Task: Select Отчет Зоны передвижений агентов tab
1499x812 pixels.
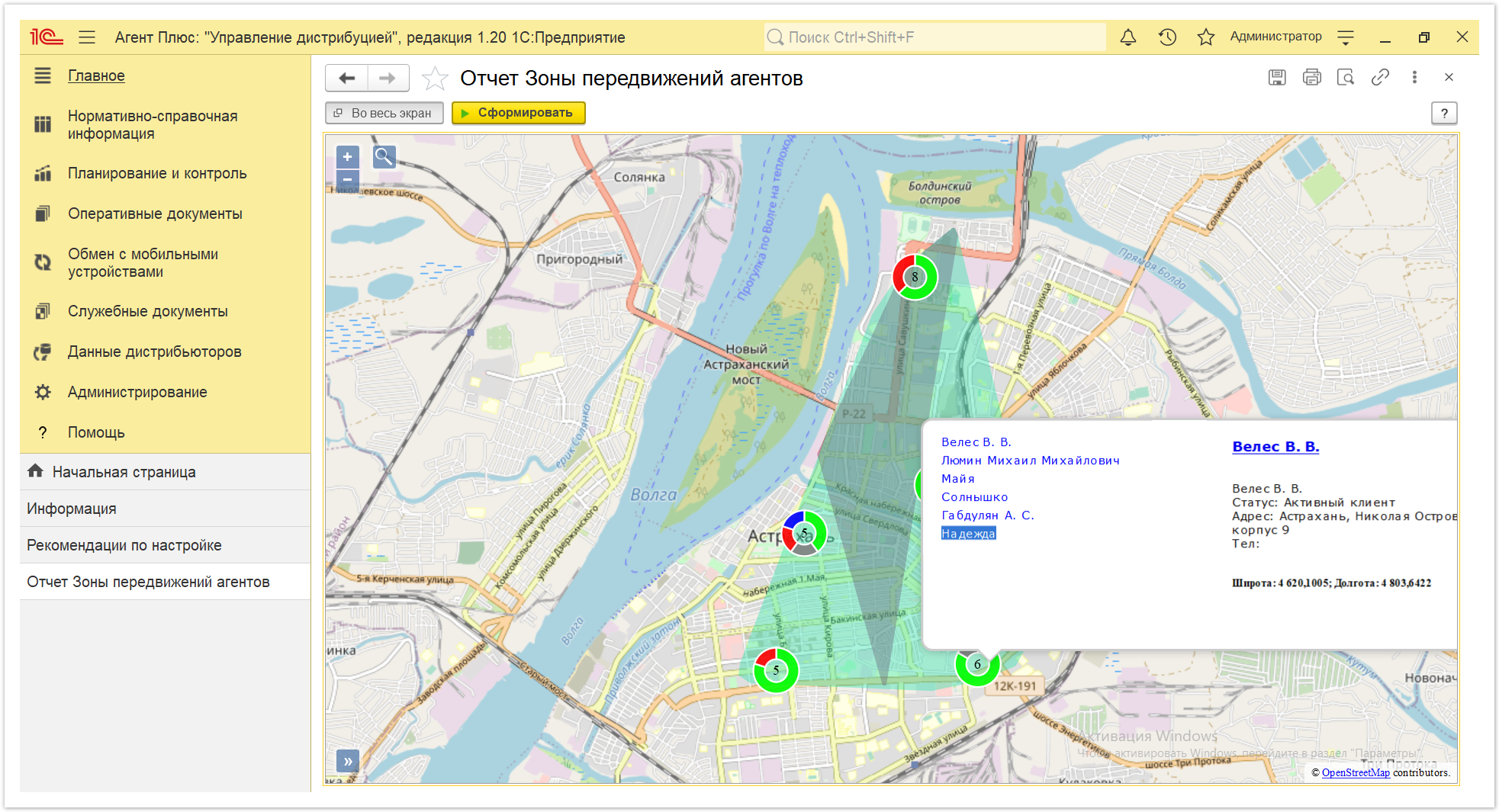Action: coord(166,582)
